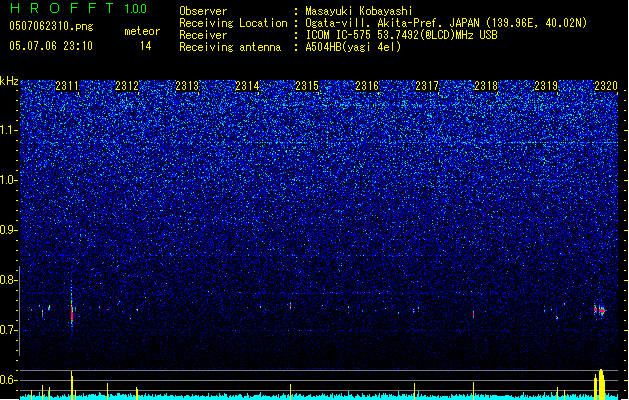Click the strong red meteor echo at 2311

(72, 314)
